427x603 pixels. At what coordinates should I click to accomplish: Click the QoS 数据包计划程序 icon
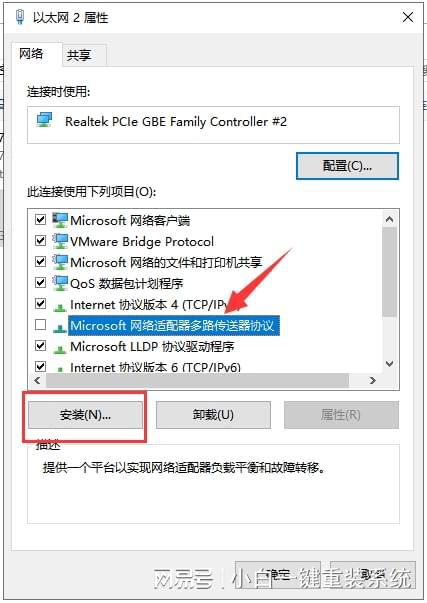tap(60, 283)
